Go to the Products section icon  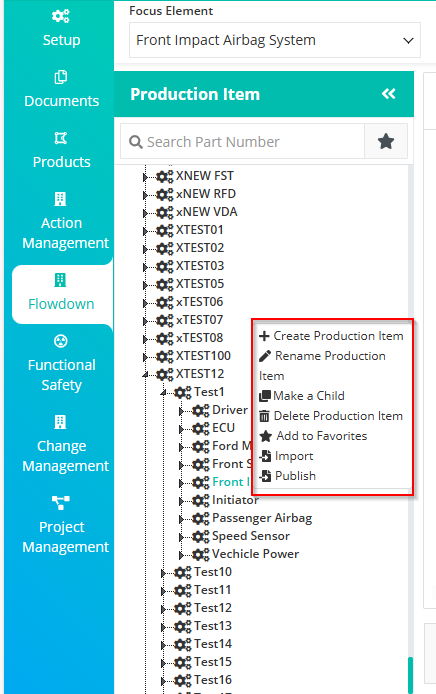point(61,139)
